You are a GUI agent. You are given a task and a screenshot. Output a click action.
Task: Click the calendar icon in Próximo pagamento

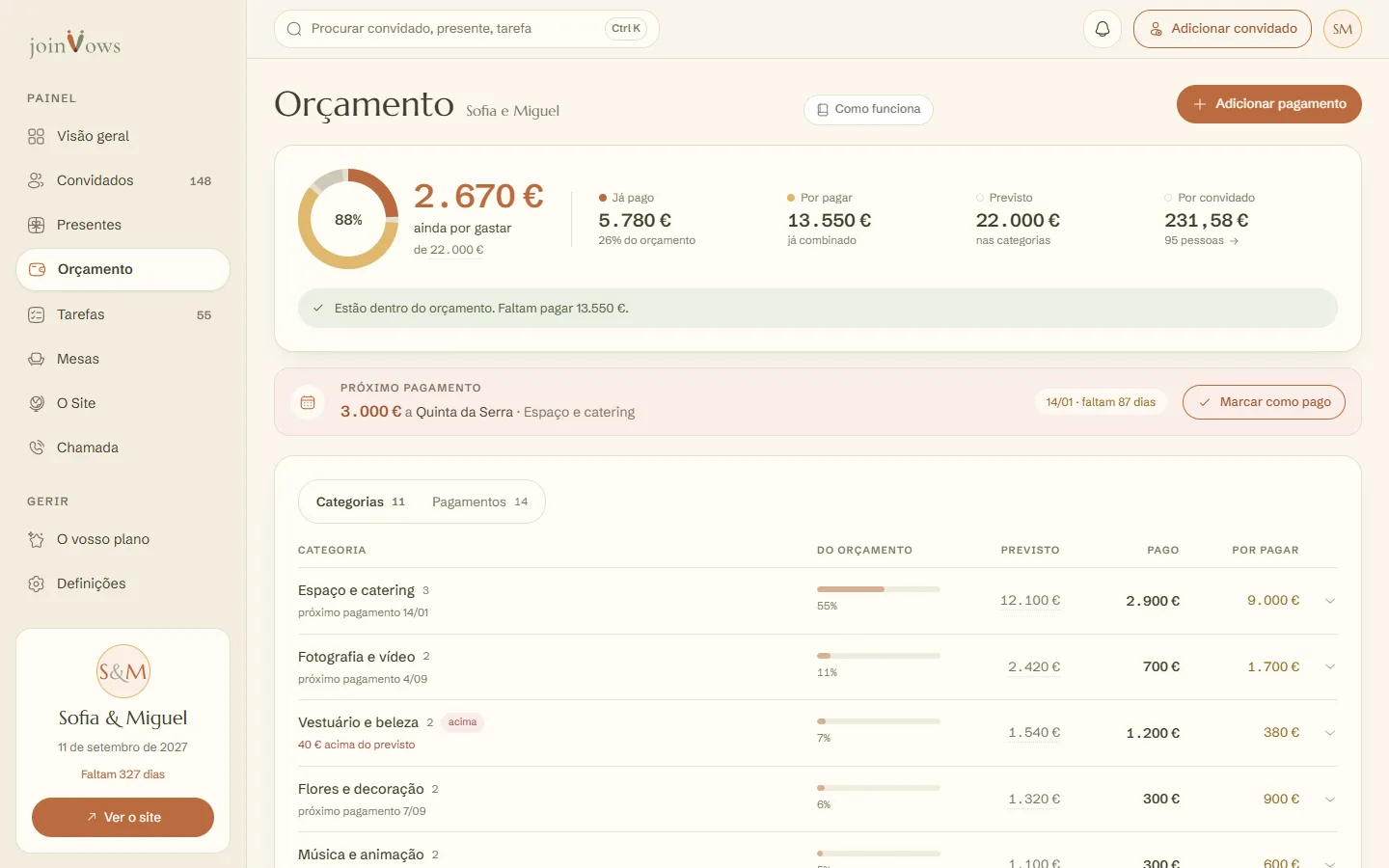coord(308,402)
